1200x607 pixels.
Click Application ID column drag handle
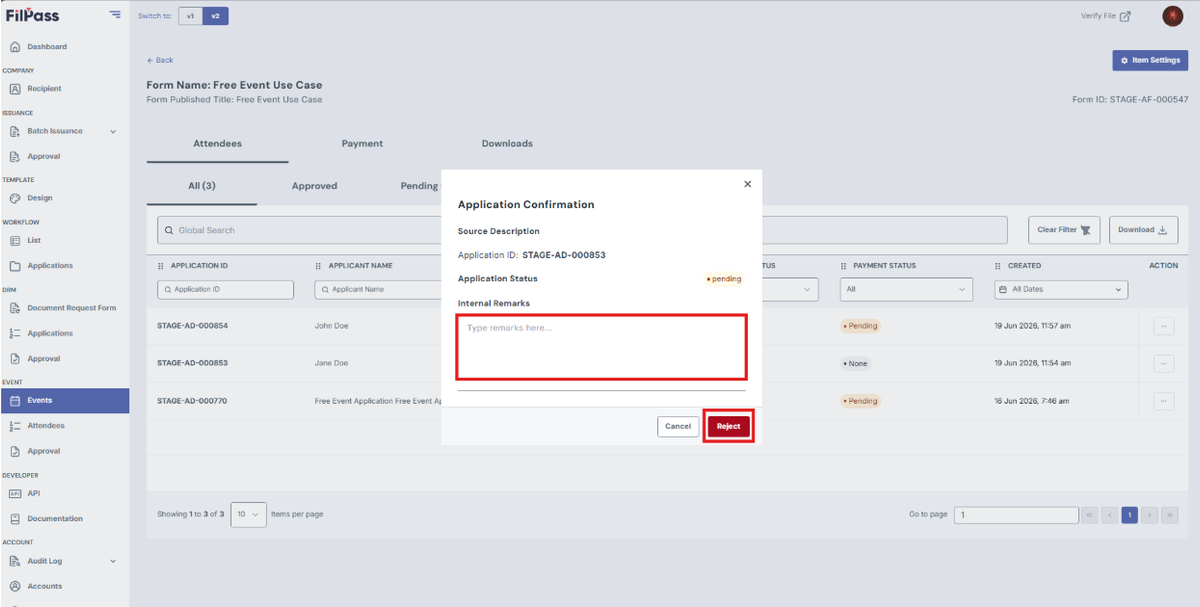pos(161,266)
